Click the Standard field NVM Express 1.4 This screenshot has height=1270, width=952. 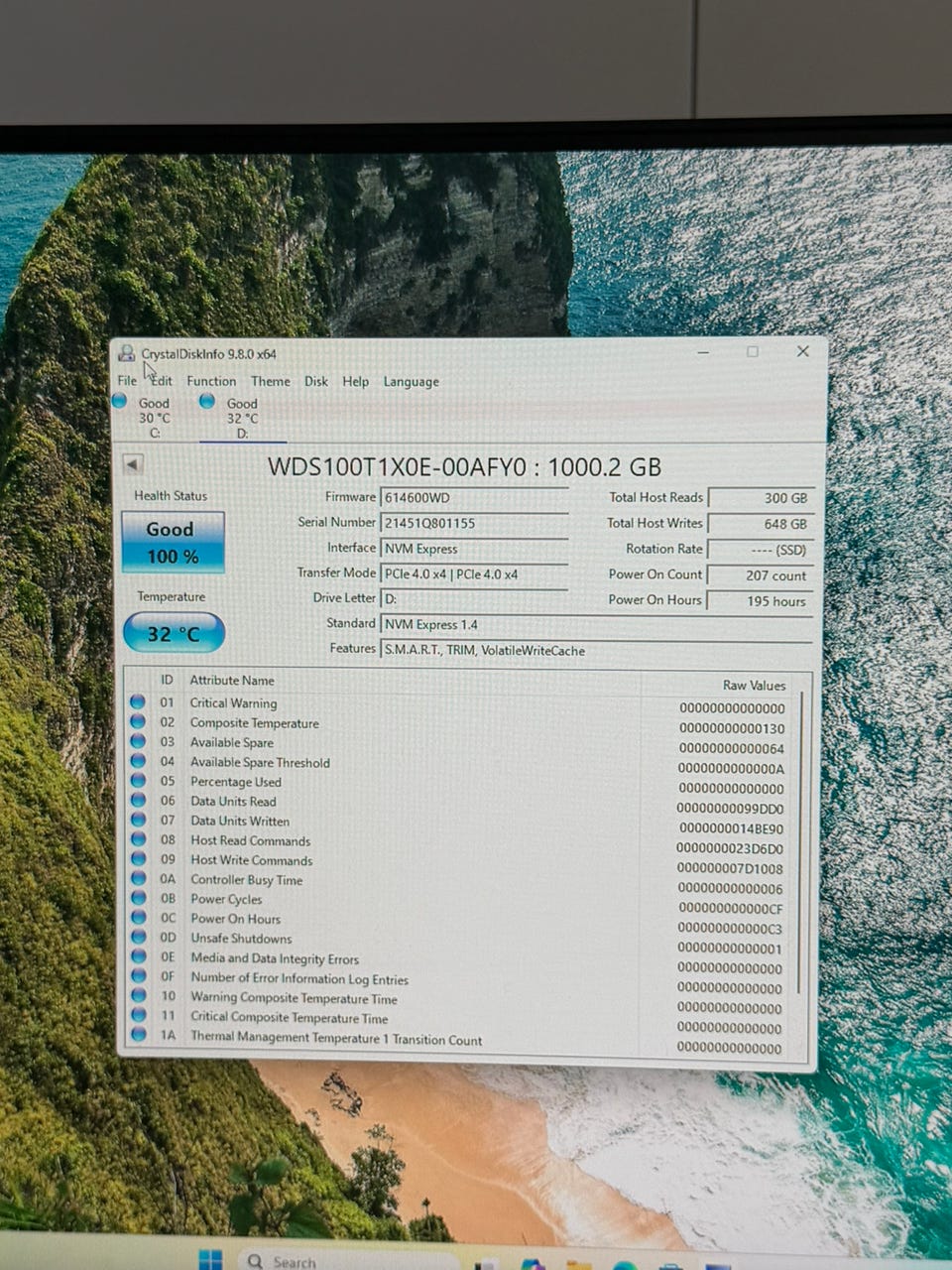click(x=596, y=624)
